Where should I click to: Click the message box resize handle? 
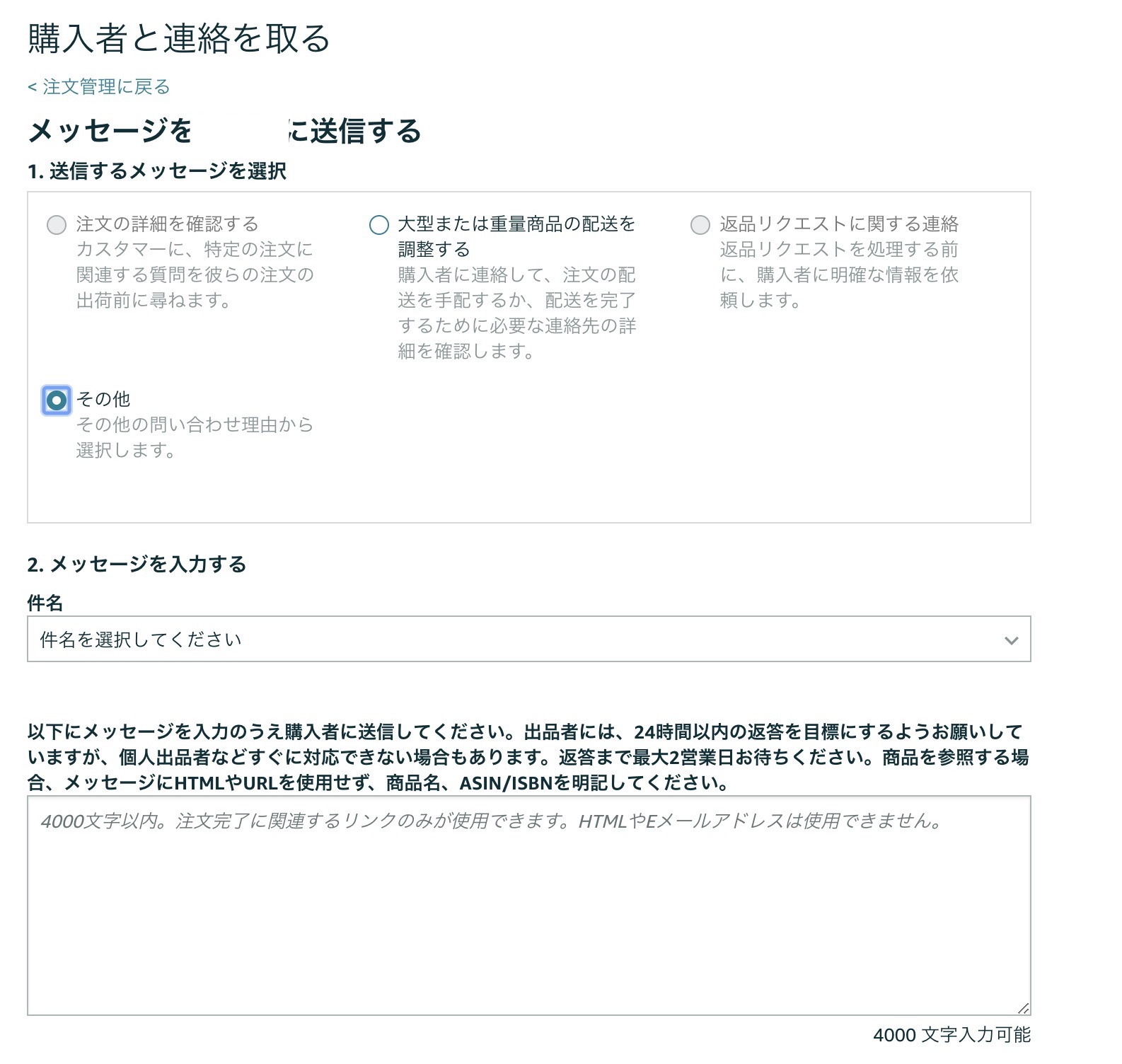click(x=1023, y=1008)
